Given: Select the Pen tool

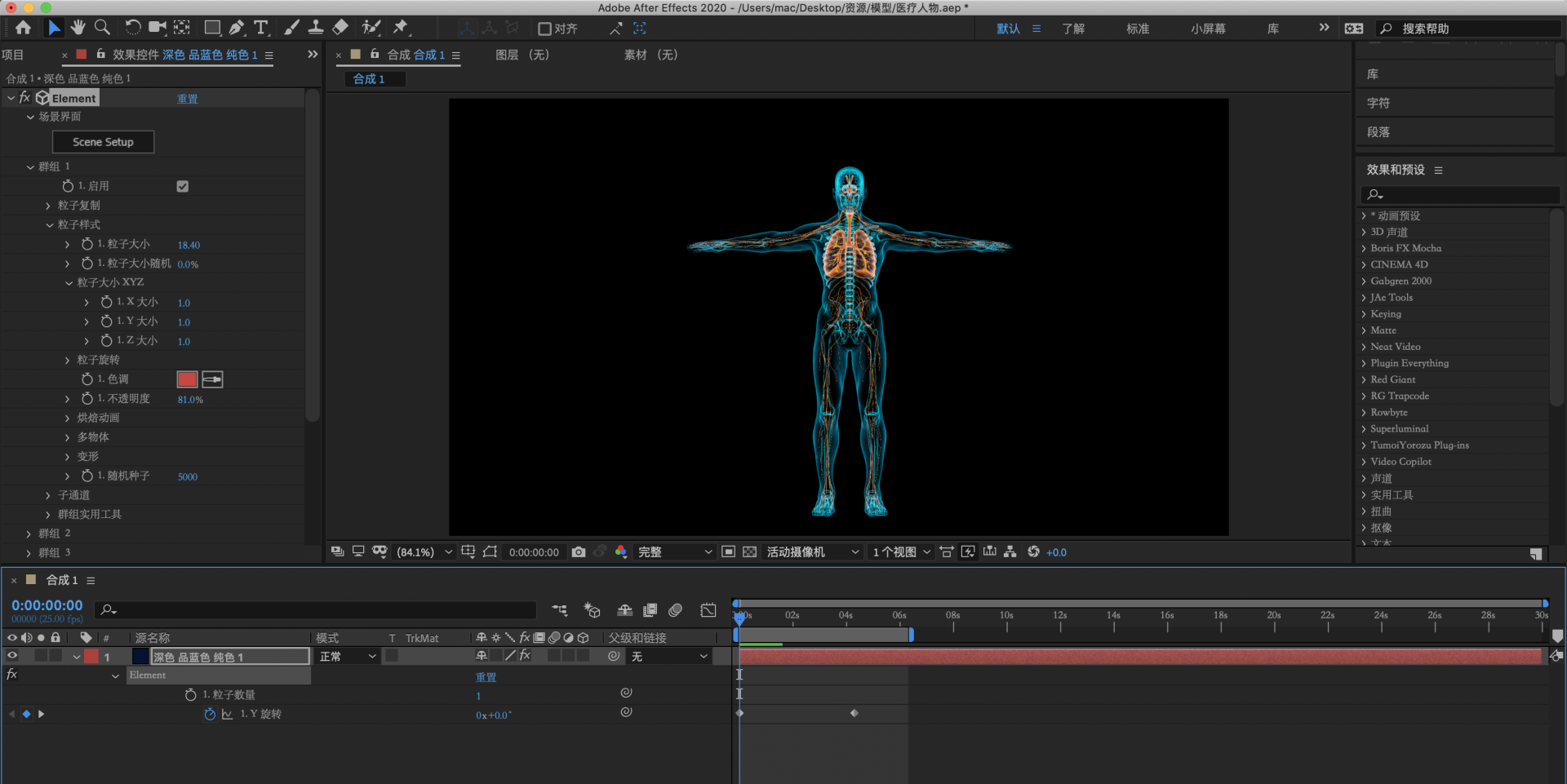Looking at the screenshot, I should click(x=237, y=28).
